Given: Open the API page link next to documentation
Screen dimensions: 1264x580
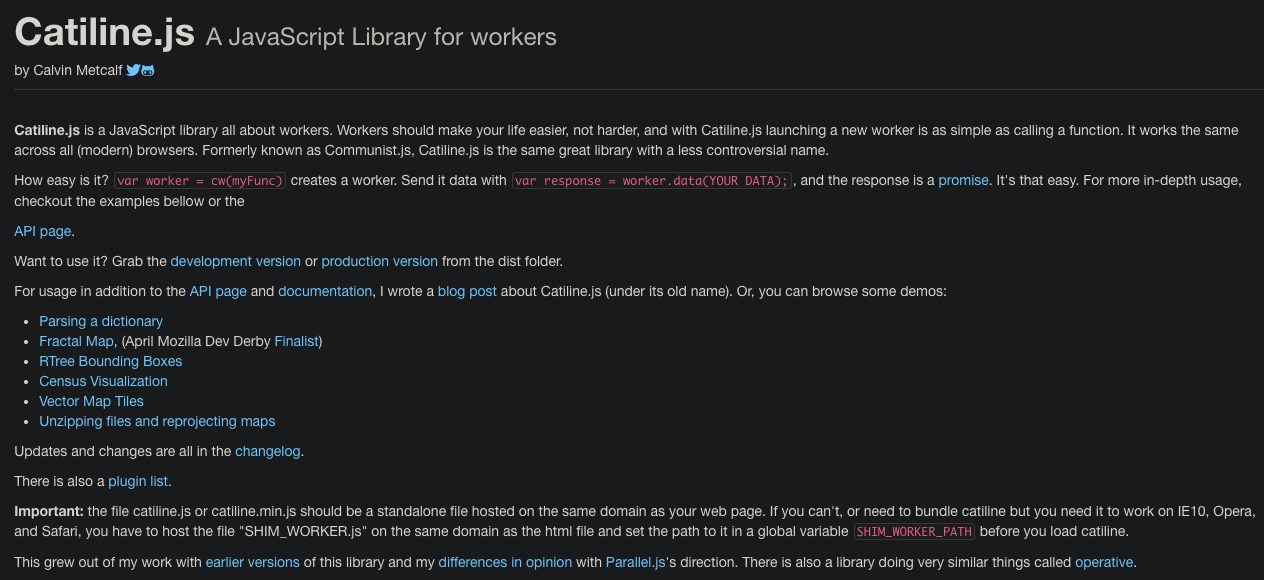Looking at the screenshot, I should (x=218, y=291).
